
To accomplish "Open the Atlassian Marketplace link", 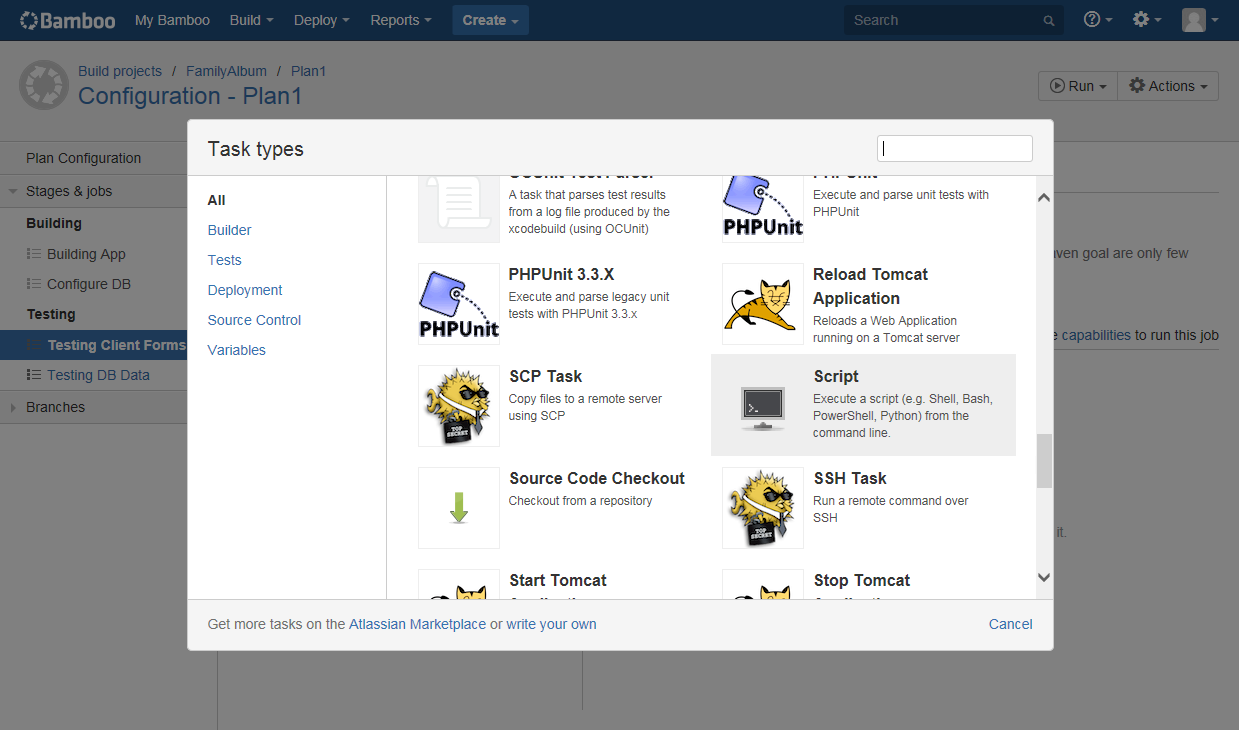I will (417, 623).
